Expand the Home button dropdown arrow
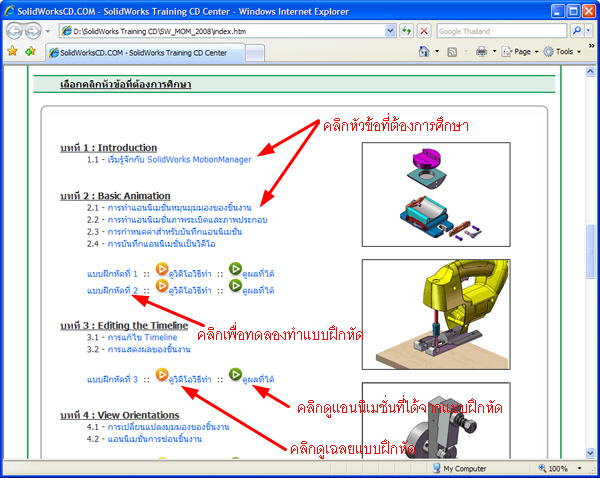This screenshot has width=600, height=478. coord(437,51)
